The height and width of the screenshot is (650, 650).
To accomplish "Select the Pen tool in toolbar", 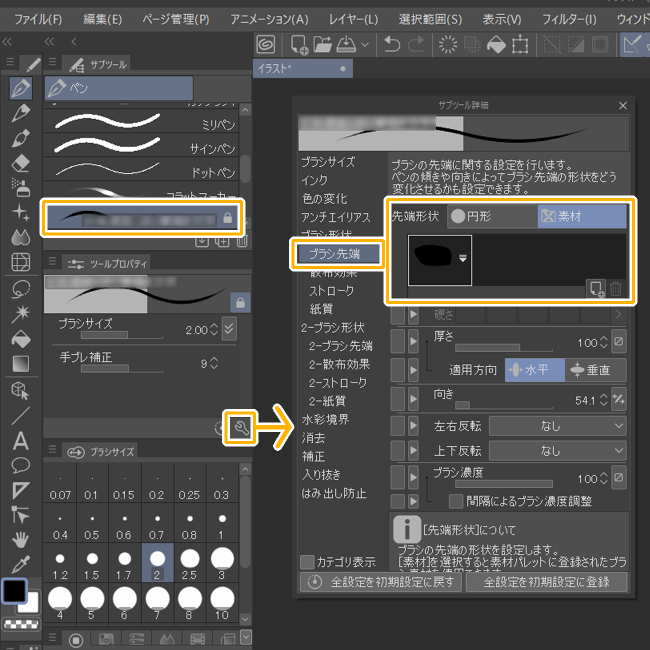I will point(21,88).
